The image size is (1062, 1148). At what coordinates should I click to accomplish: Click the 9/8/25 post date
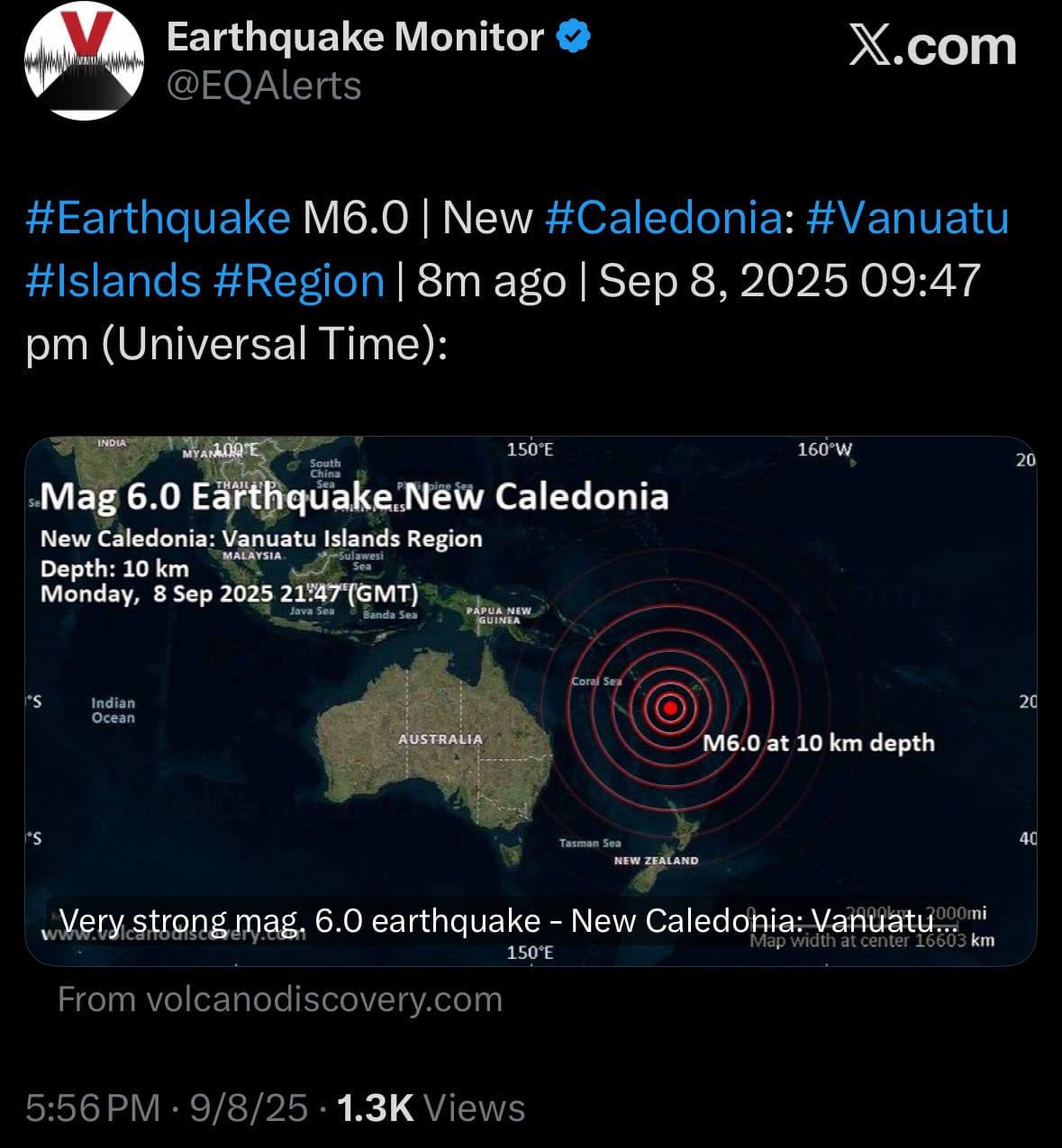(x=249, y=1108)
